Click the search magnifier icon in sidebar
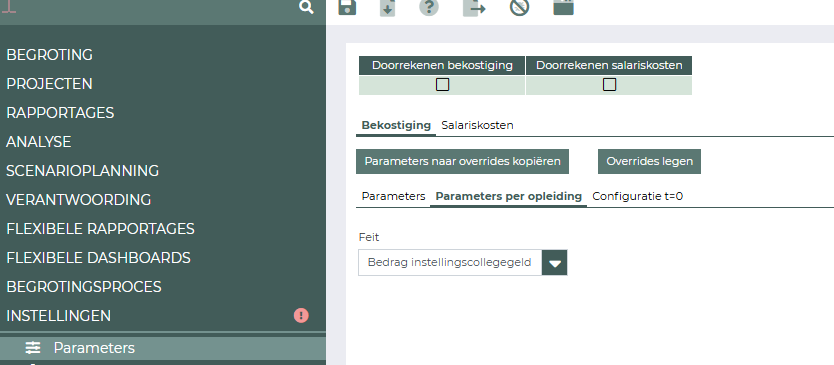The height and width of the screenshot is (365, 834). tap(306, 7)
